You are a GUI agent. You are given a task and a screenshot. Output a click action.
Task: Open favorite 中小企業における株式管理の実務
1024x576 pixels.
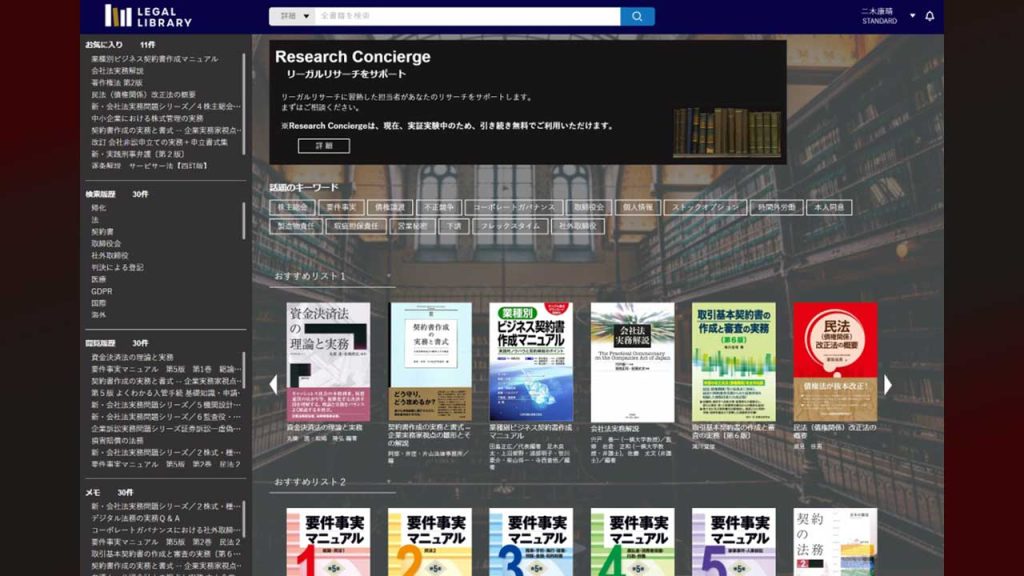pos(147,118)
